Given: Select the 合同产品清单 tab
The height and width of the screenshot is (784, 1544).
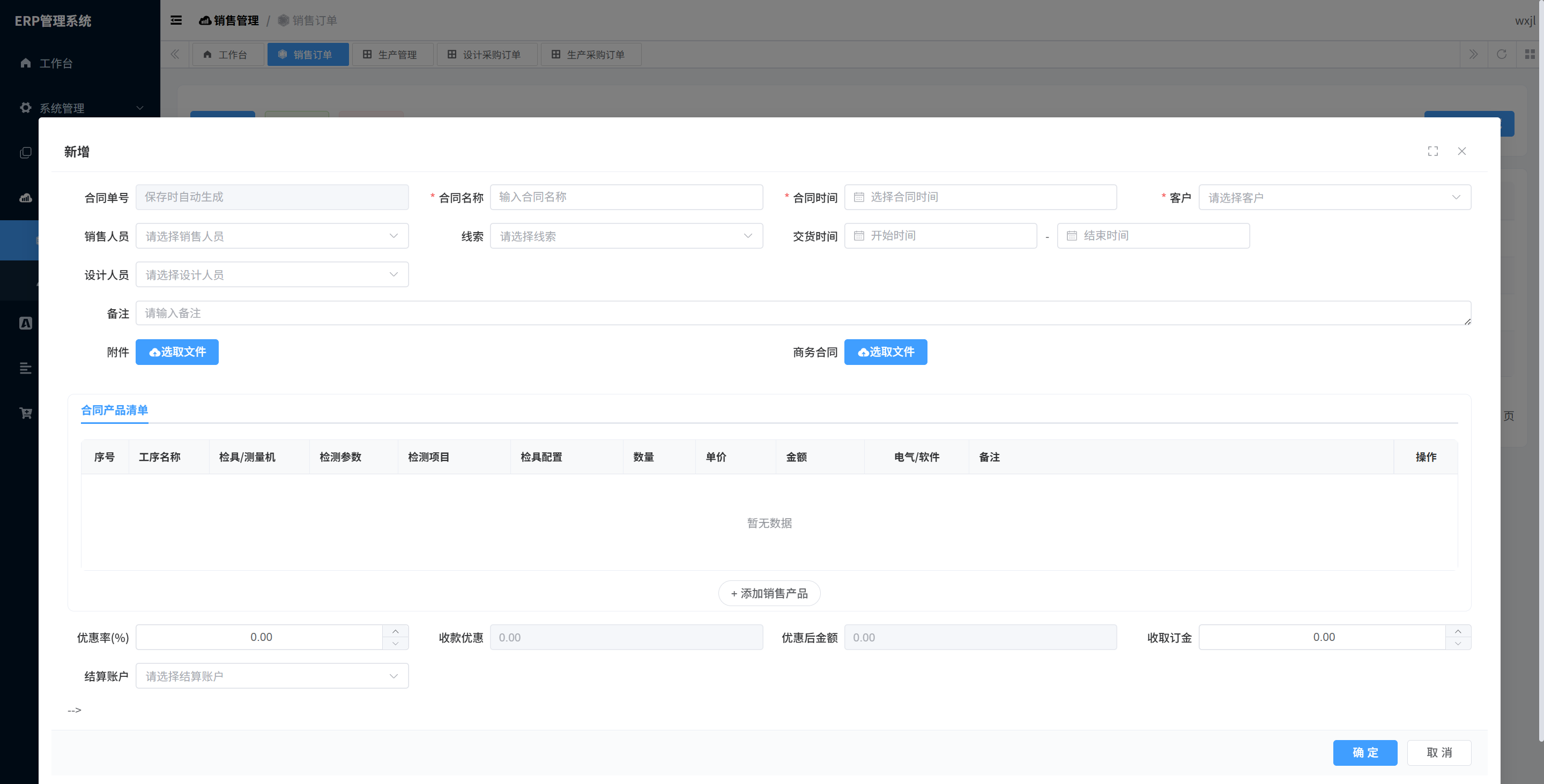Looking at the screenshot, I should (x=115, y=410).
